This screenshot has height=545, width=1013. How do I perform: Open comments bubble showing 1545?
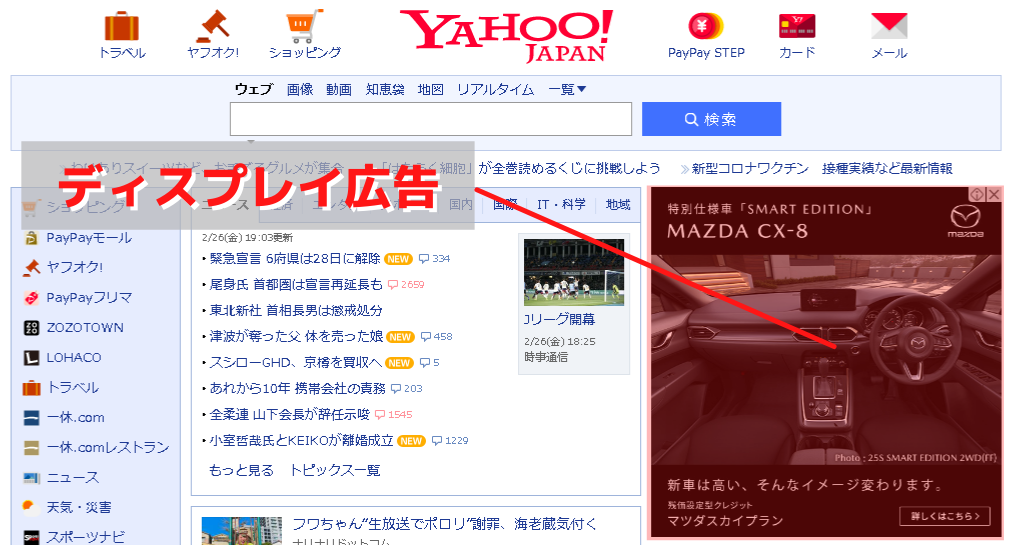point(393,415)
